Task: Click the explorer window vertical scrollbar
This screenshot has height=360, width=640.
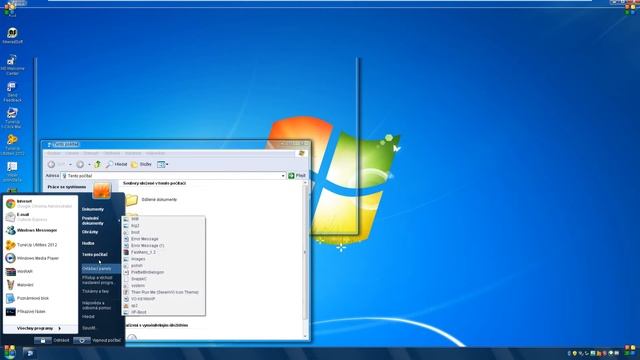Action: click(x=305, y=259)
